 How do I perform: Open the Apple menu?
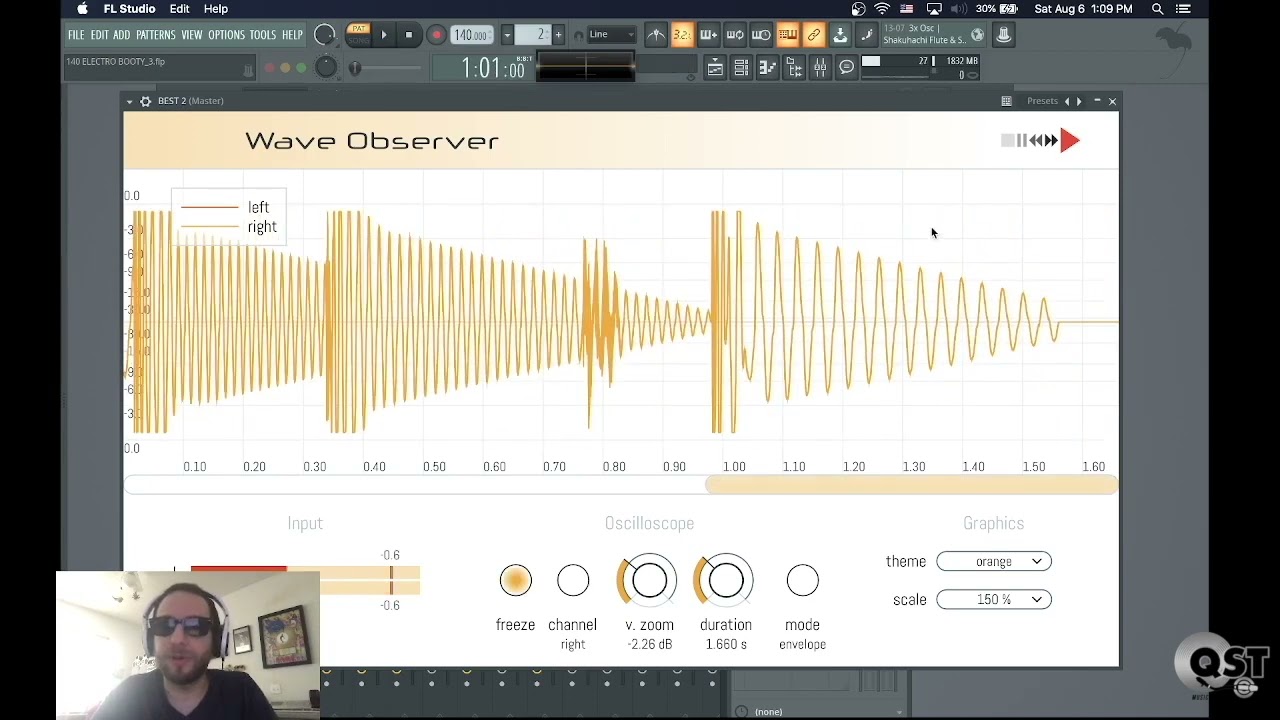tap(82, 9)
